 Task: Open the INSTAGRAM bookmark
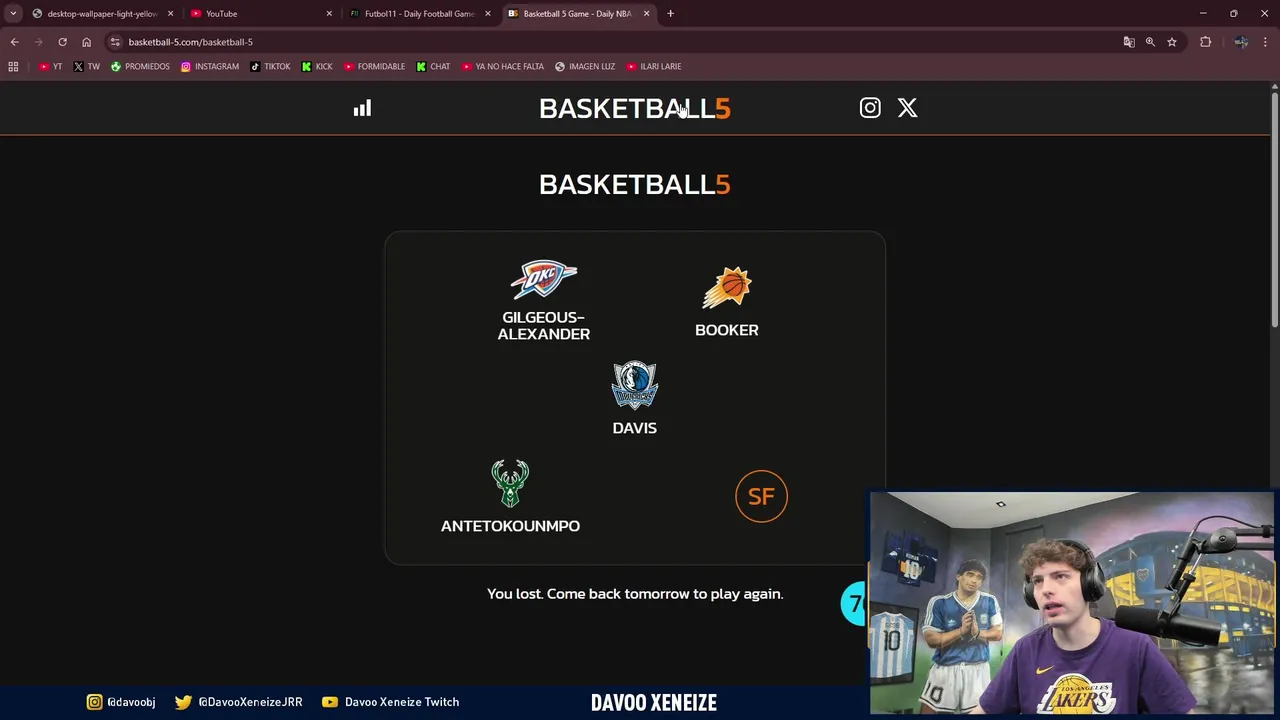click(x=210, y=66)
